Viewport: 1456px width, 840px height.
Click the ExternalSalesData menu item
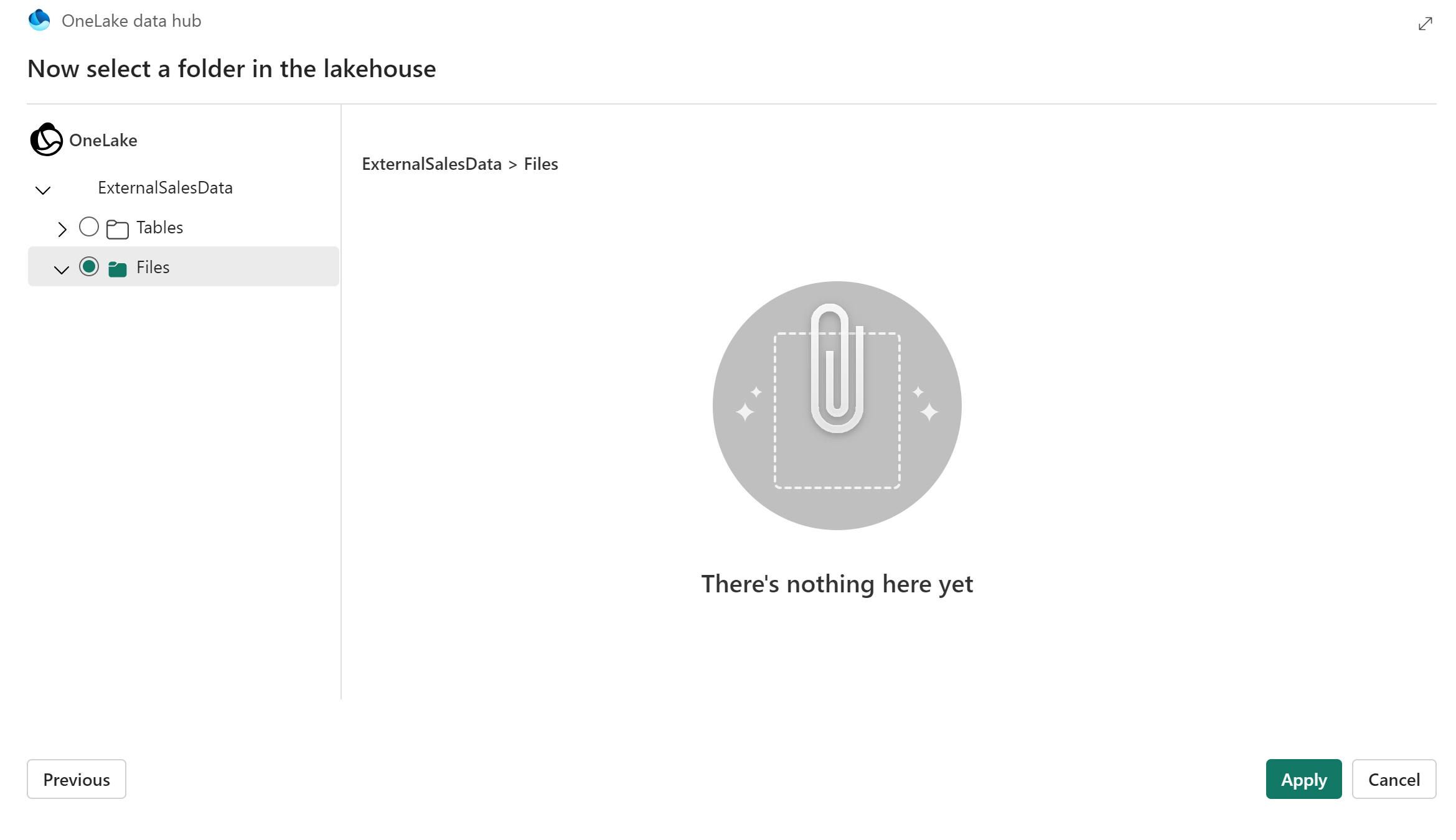165,187
